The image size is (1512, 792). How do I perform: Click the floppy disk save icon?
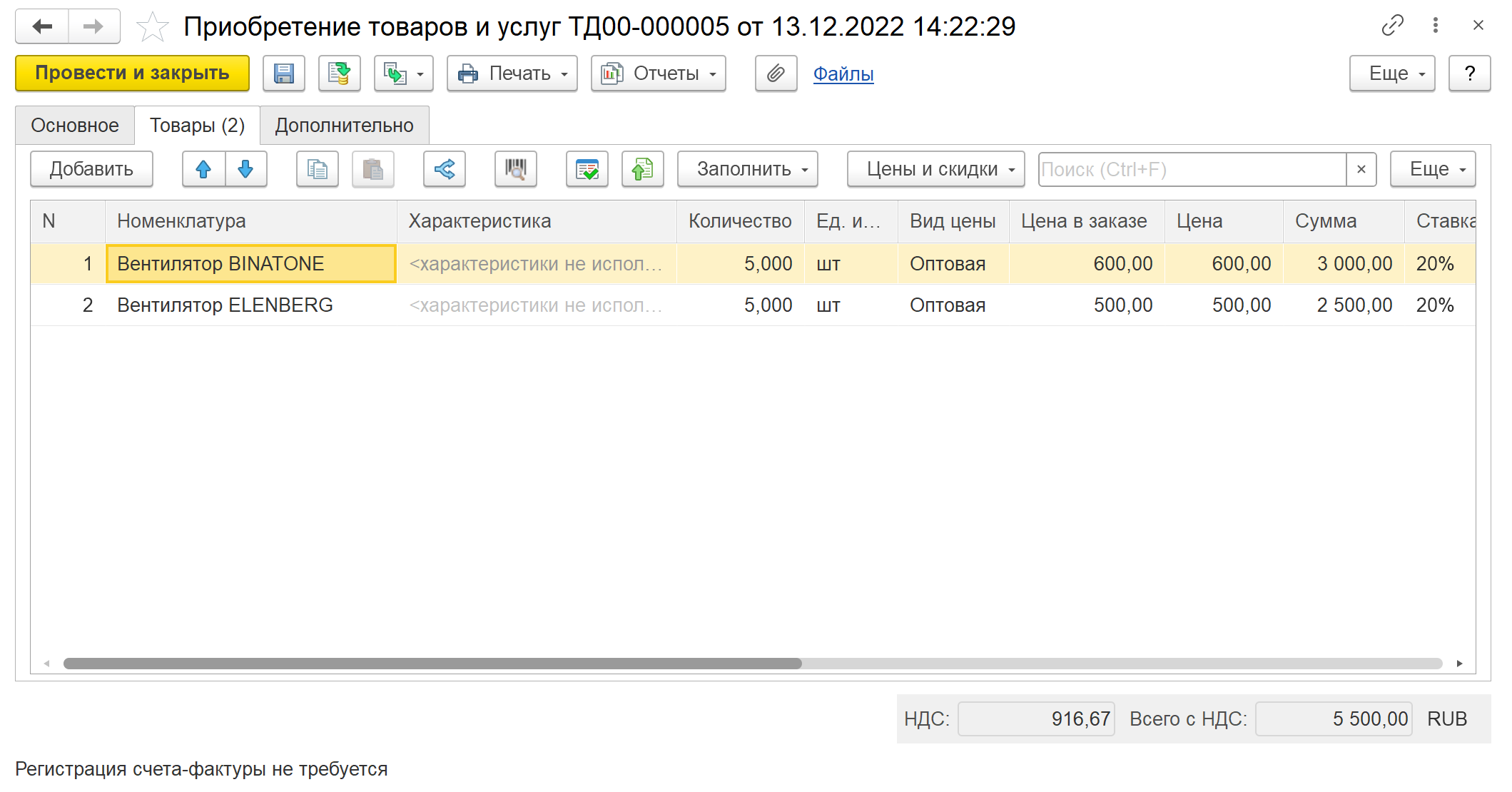283,73
